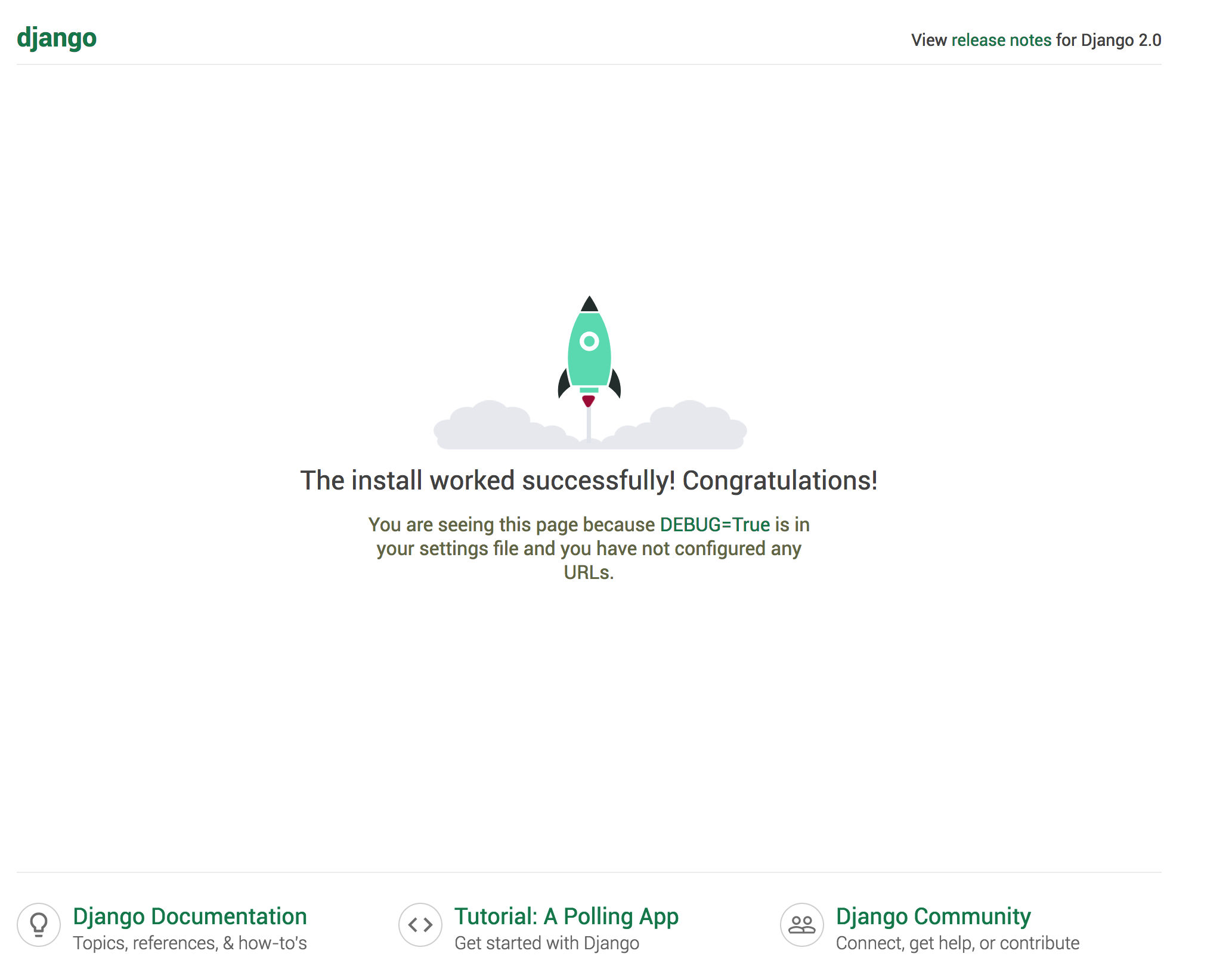Click the django logo heading

tap(57, 38)
